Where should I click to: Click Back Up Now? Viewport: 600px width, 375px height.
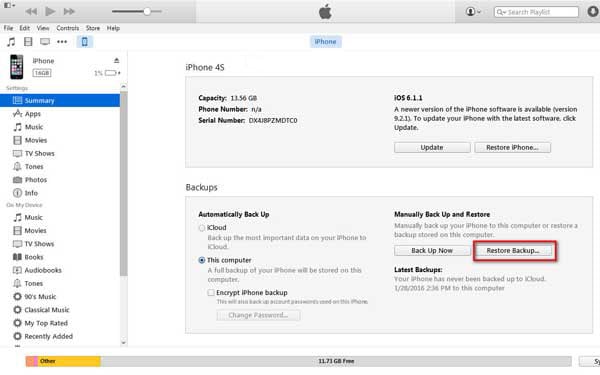432,251
